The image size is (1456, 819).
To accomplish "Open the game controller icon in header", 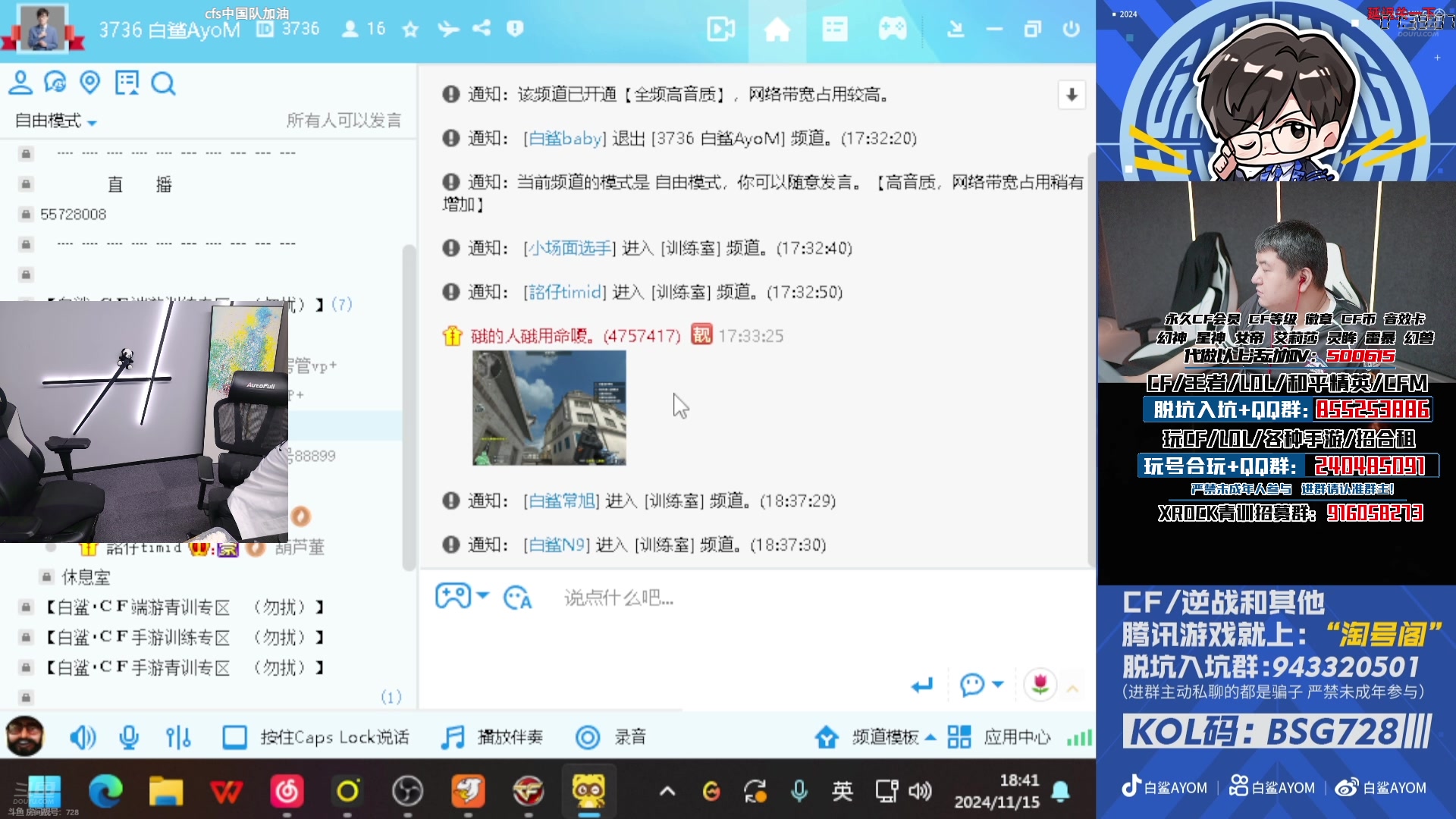I will [893, 30].
